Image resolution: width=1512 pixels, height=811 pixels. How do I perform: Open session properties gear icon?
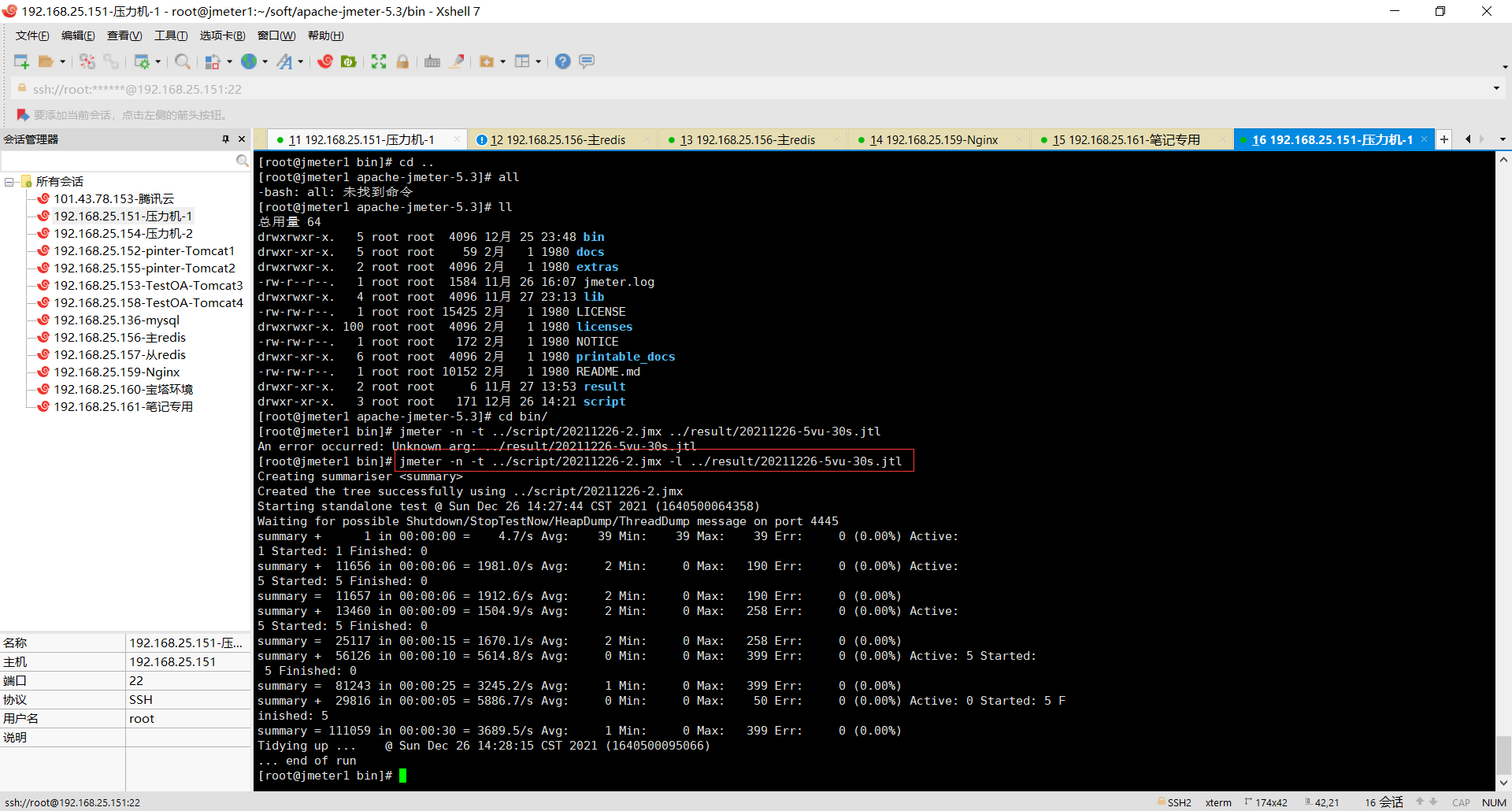click(142, 61)
